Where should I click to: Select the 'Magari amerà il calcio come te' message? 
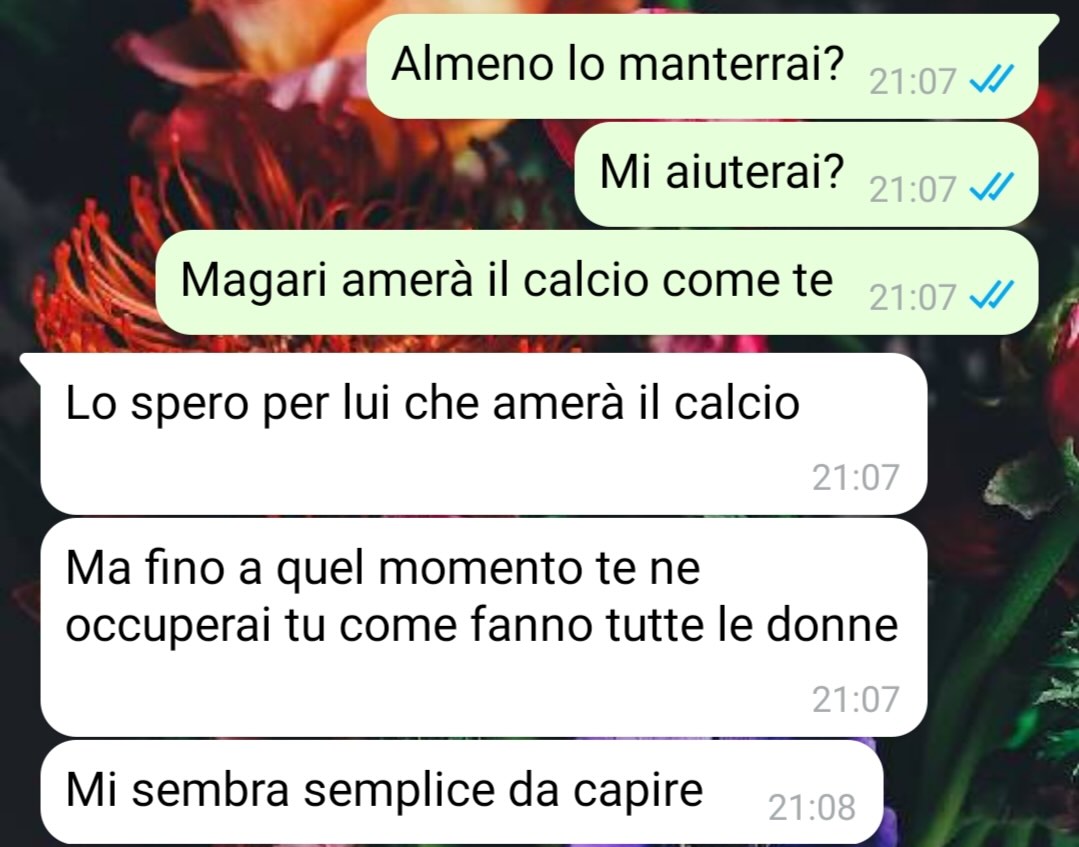tap(597, 282)
